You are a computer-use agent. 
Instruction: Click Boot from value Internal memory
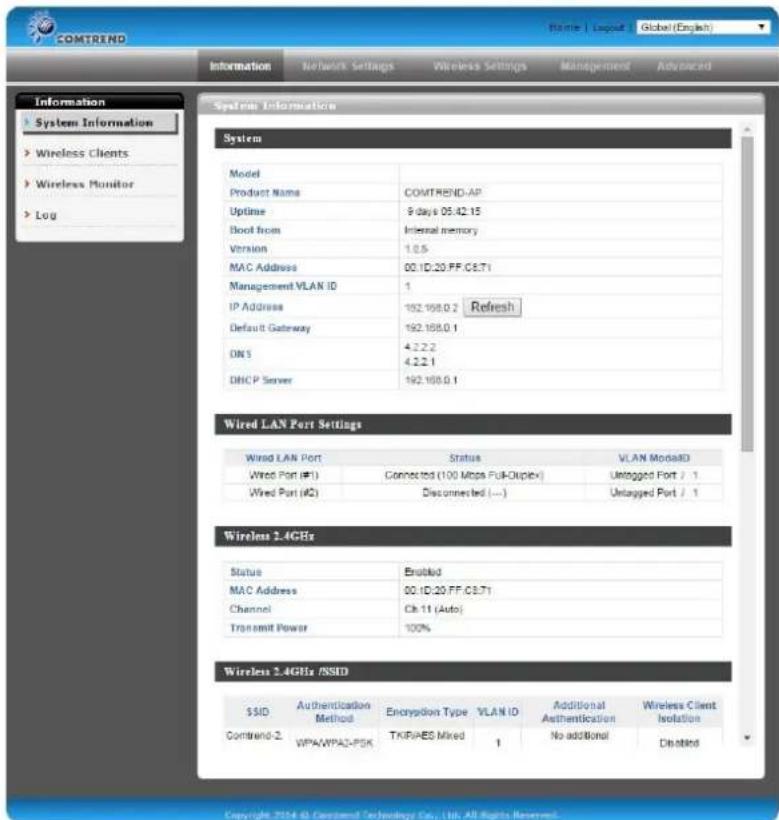click(x=441, y=230)
